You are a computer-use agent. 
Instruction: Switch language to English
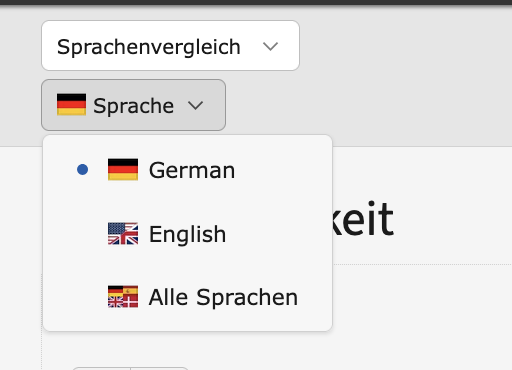click(188, 234)
